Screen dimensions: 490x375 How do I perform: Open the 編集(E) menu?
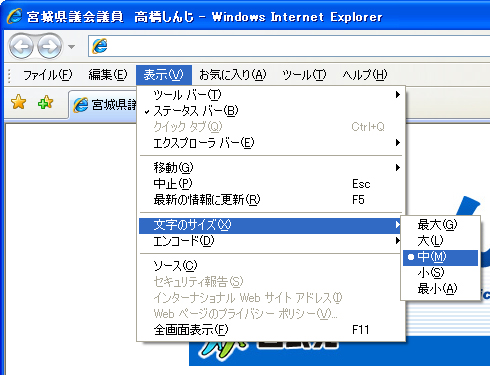[x=108, y=75]
